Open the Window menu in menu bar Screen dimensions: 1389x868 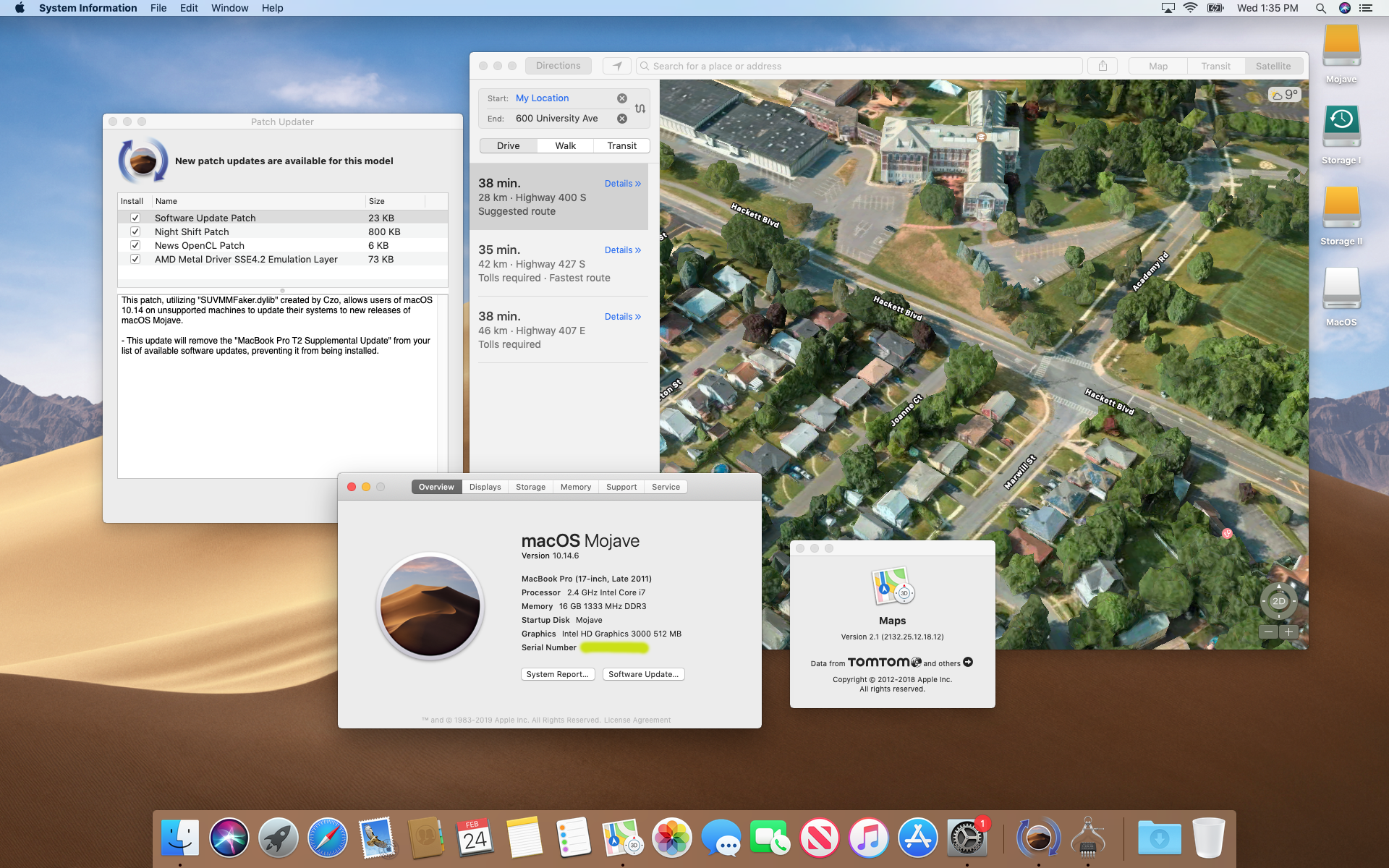coord(229,8)
